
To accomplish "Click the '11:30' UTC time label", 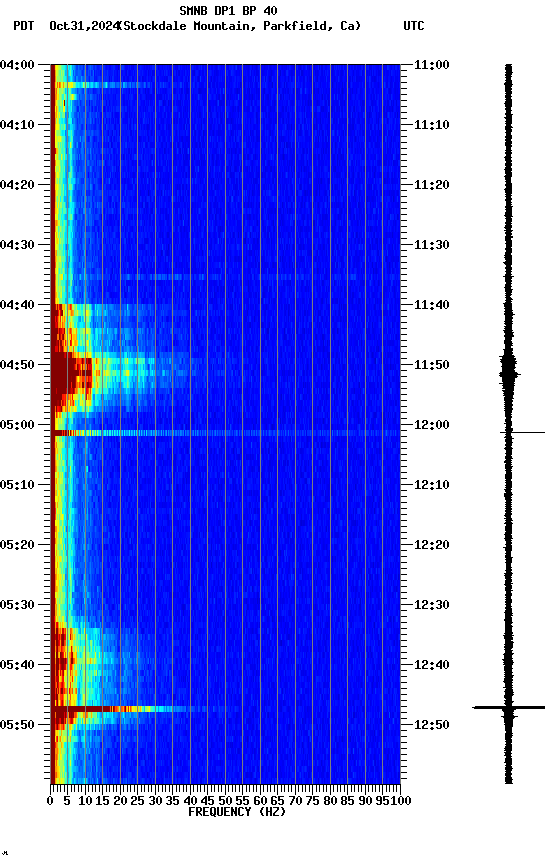I will coord(432,245).
